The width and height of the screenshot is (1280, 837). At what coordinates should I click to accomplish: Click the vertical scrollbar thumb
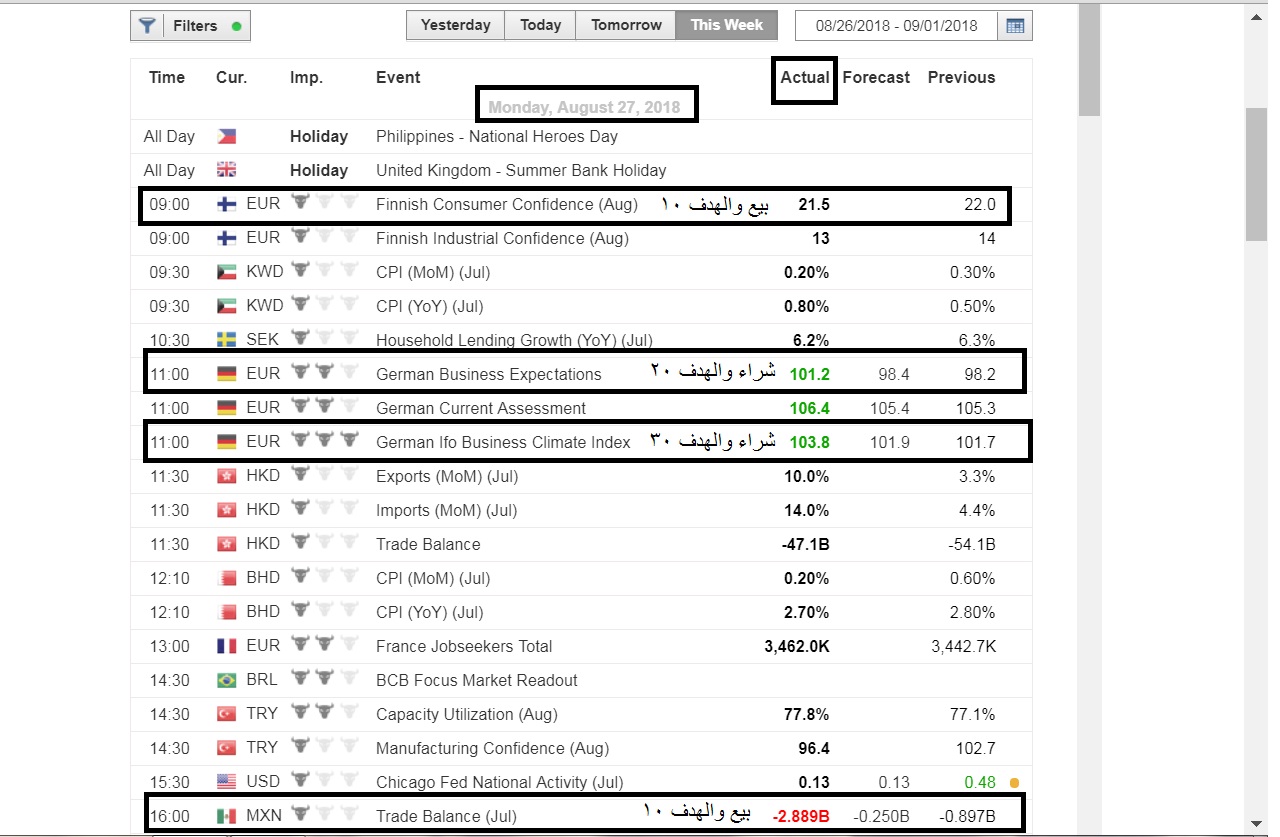tap(1256, 175)
